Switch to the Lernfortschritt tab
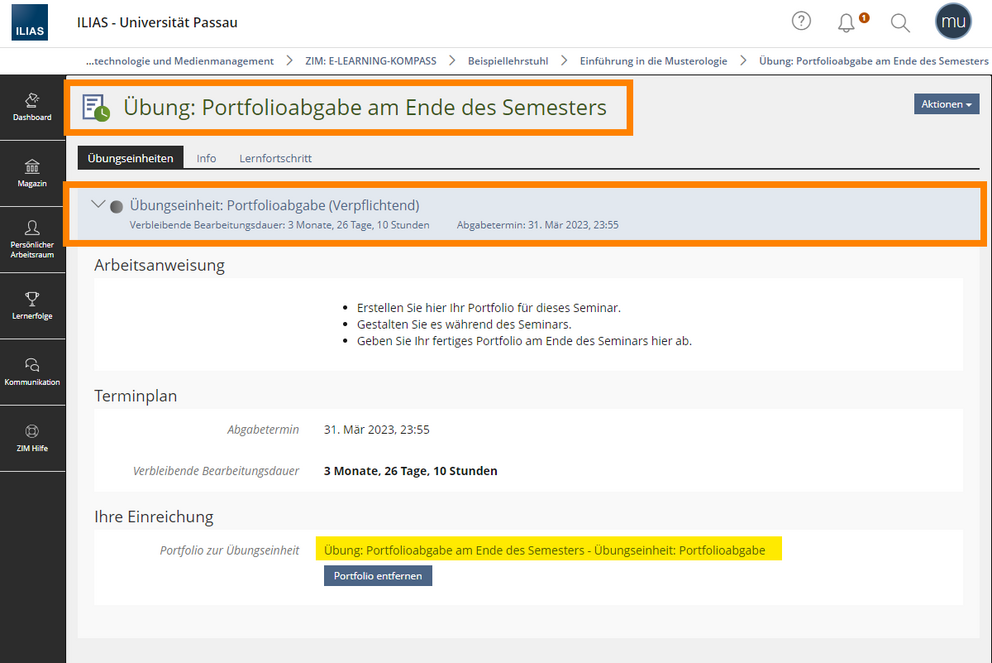Image resolution: width=992 pixels, height=663 pixels. (x=275, y=158)
